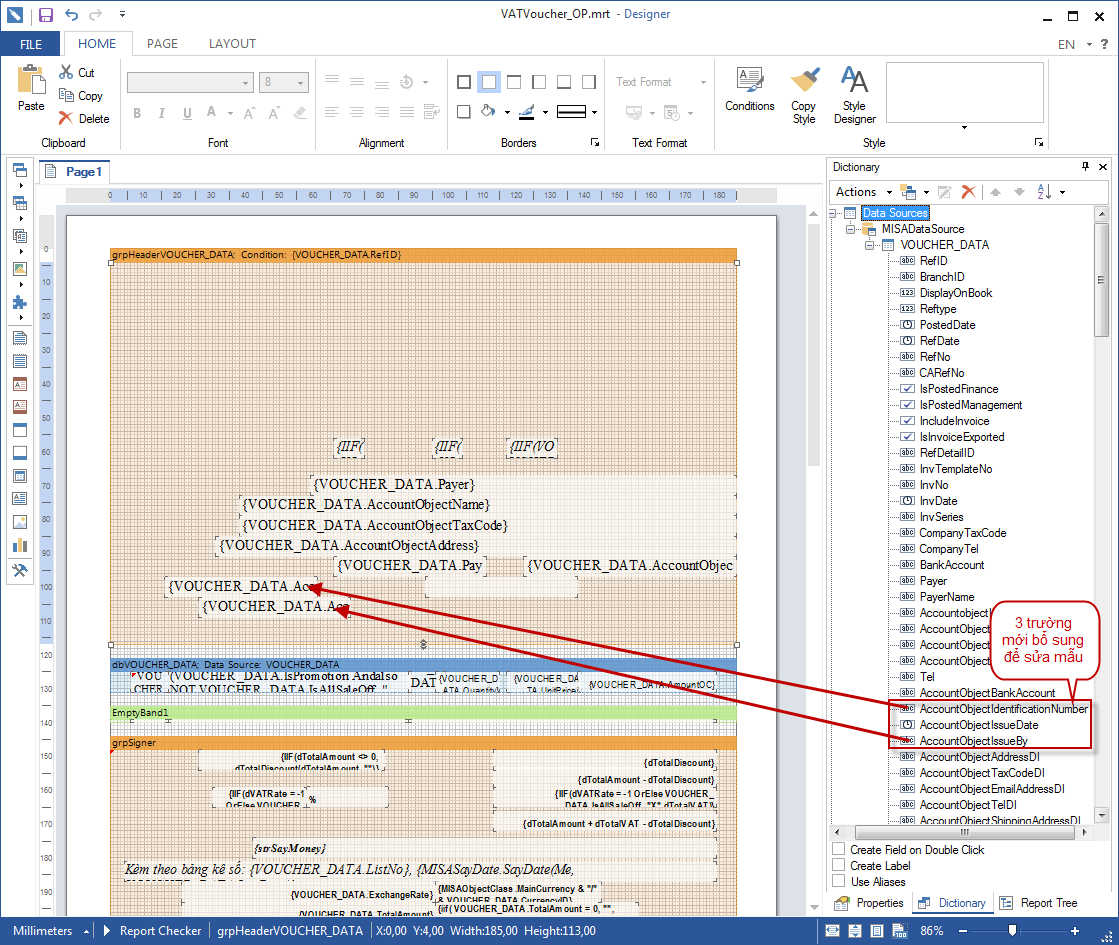The width and height of the screenshot is (1119, 945).
Task: Click the zoom slider thumb
Action: click(x=1012, y=931)
